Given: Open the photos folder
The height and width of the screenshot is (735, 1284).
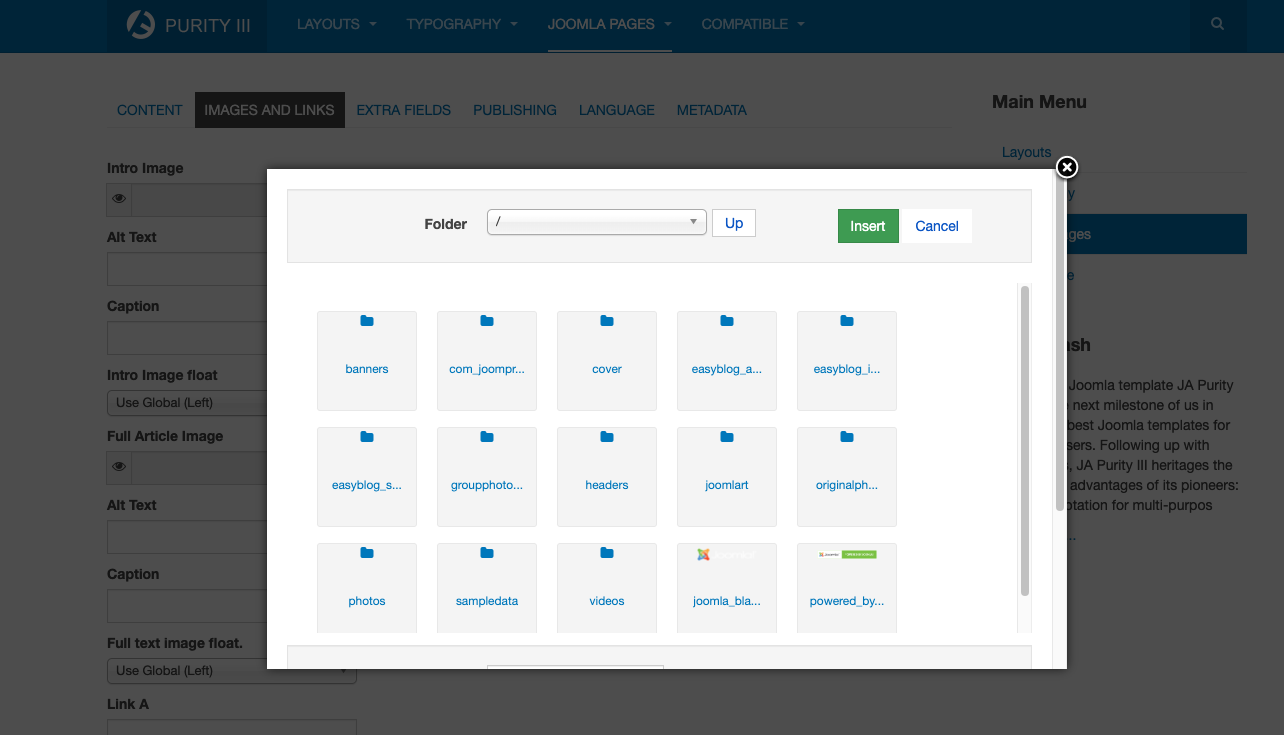Looking at the screenshot, I should coord(367,588).
